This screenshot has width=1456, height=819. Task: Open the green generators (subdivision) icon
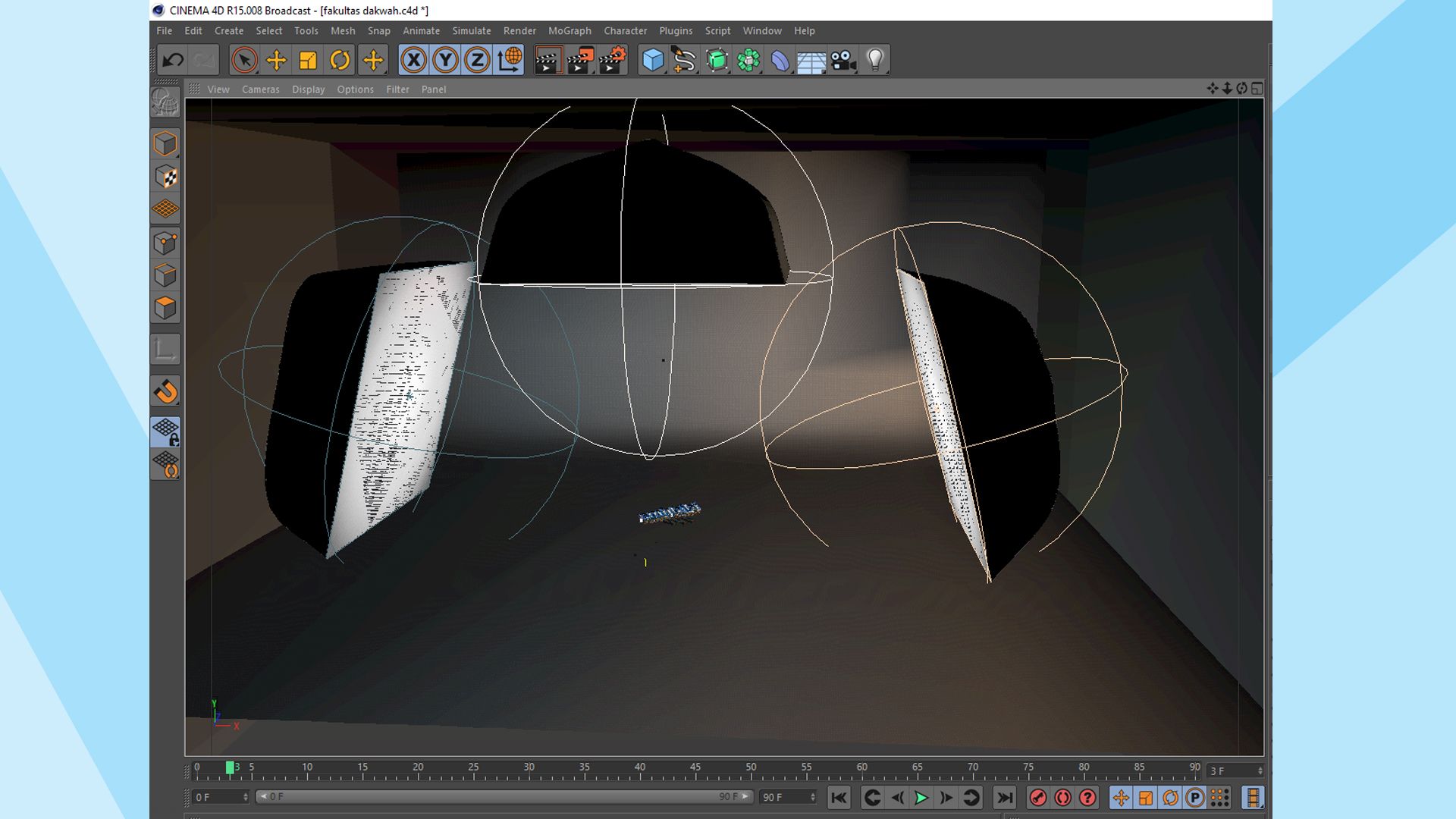click(717, 60)
